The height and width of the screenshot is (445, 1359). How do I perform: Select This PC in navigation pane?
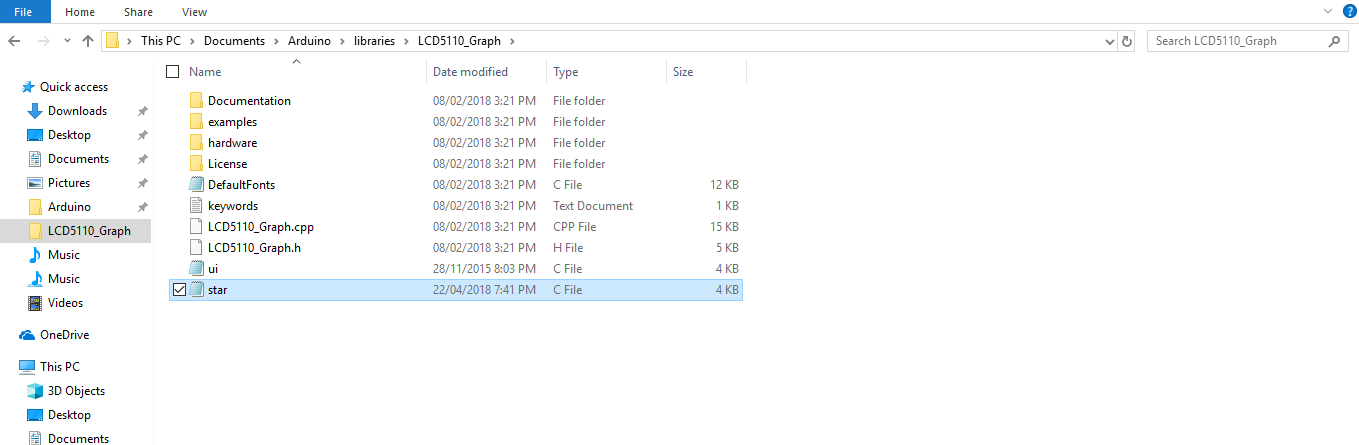[60, 367]
